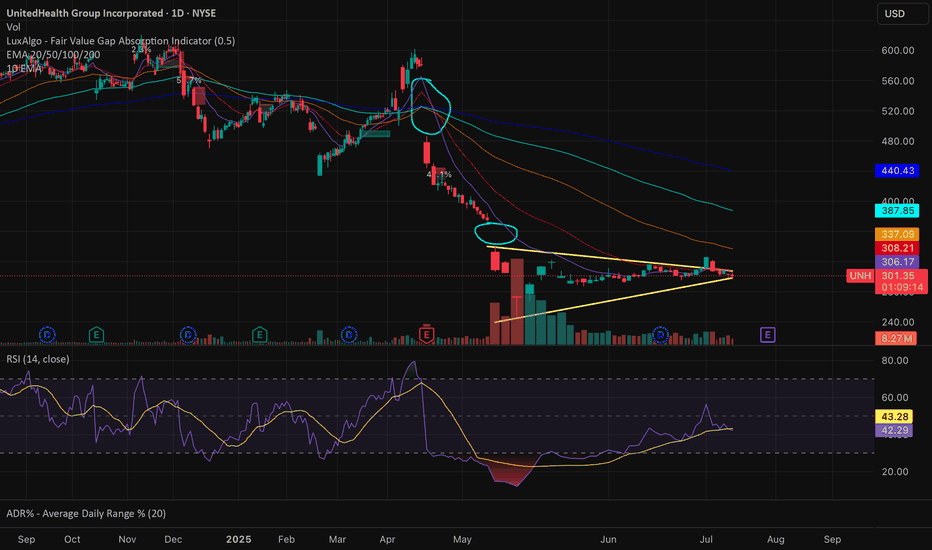Click the 80.00 RSI scale label
This screenshot has height=550, width=932.
[895, 360]
